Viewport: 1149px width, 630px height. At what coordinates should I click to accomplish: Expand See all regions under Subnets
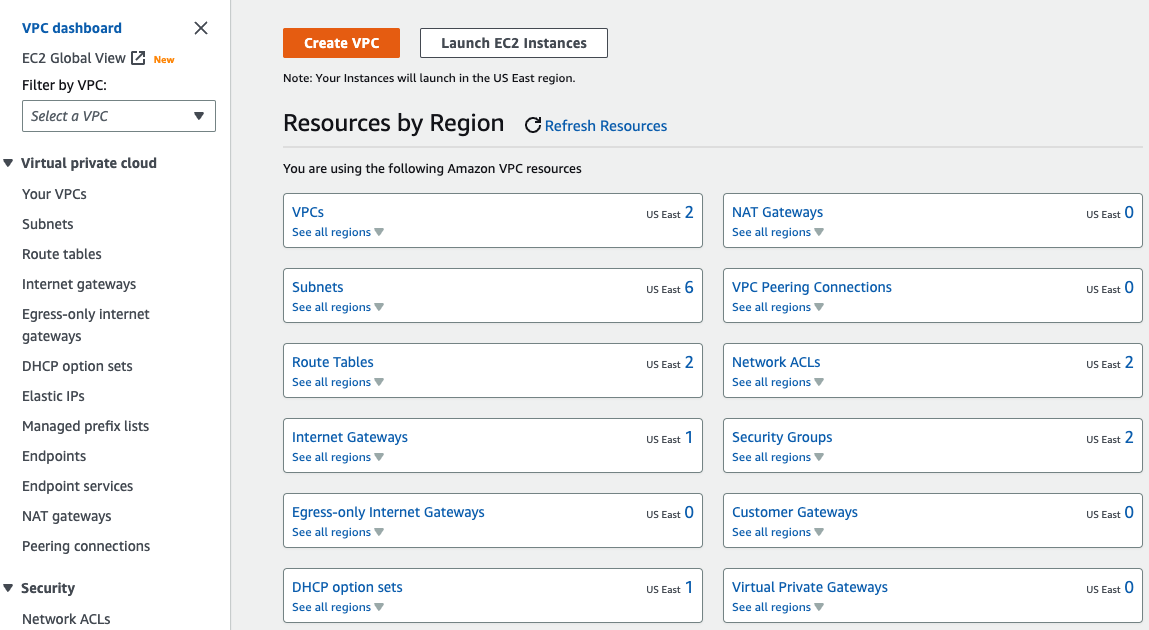(338, 307)
